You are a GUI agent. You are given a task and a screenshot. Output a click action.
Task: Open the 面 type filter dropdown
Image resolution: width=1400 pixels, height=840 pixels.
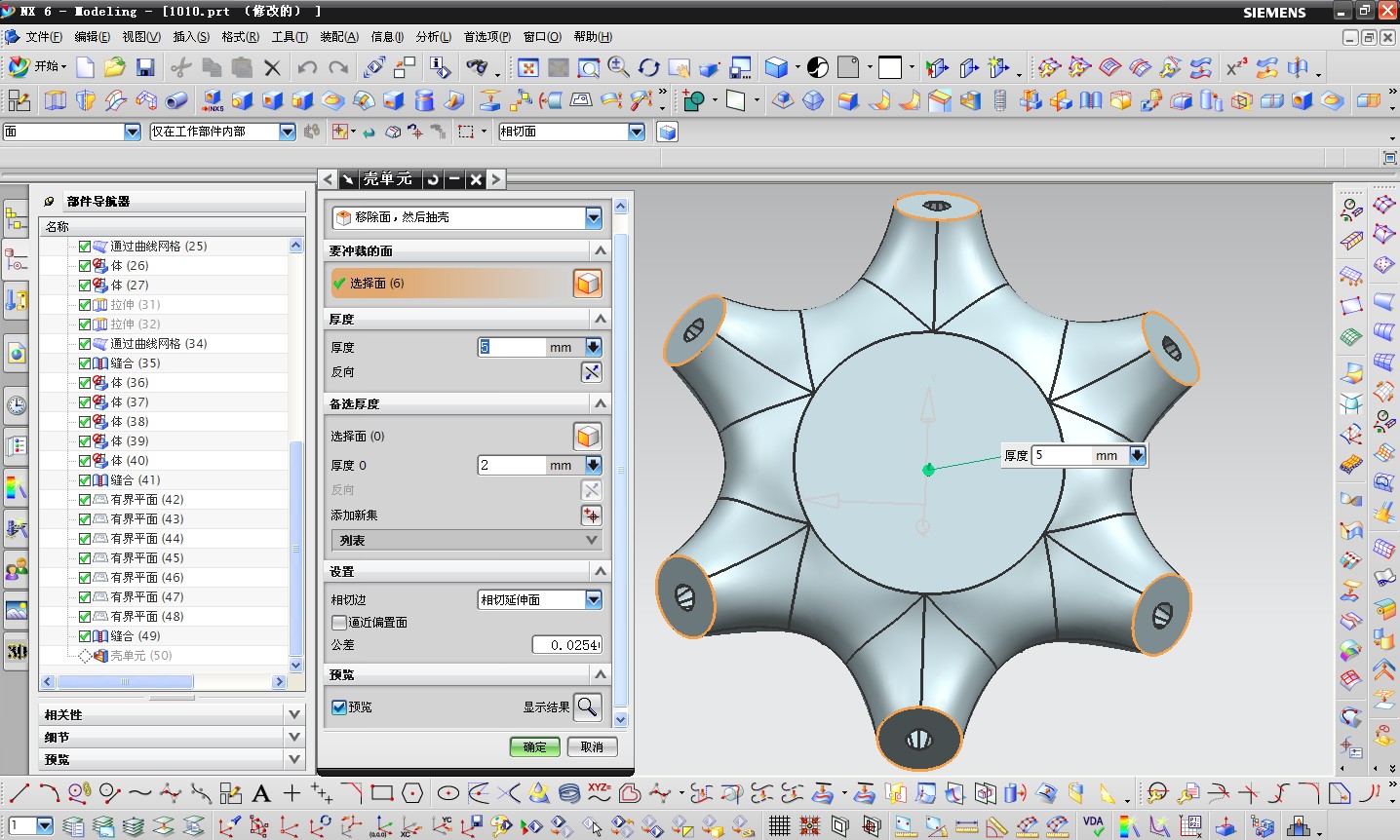coord(133,132)
